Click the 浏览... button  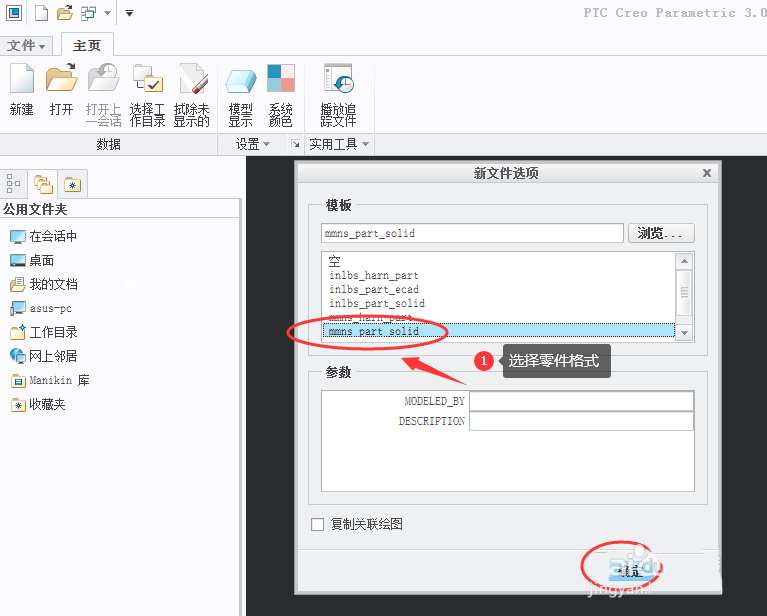pos(661,233)
